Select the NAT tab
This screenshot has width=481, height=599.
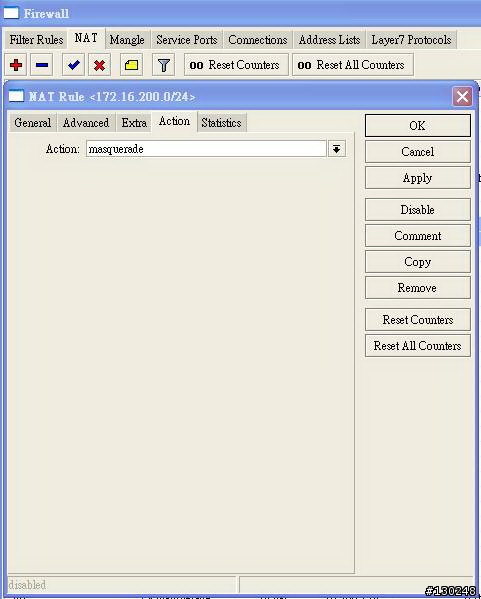(86, 38)
